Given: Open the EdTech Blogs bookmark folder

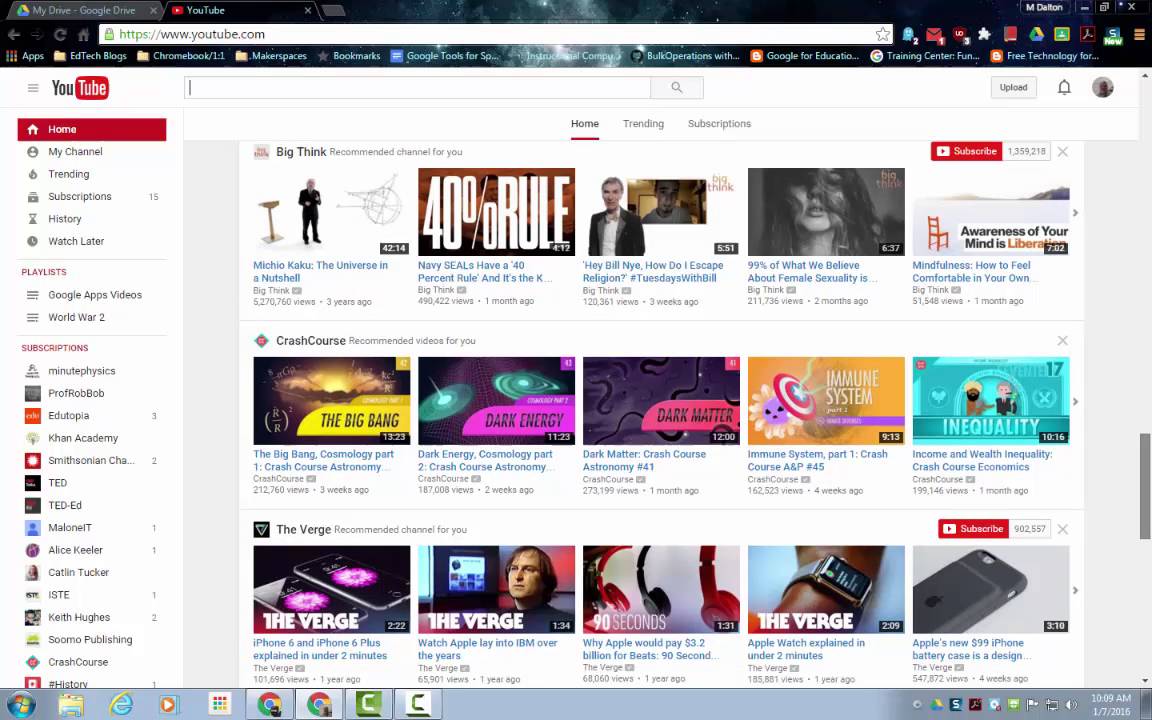Looking at the screenshot, I should [90, 56].
